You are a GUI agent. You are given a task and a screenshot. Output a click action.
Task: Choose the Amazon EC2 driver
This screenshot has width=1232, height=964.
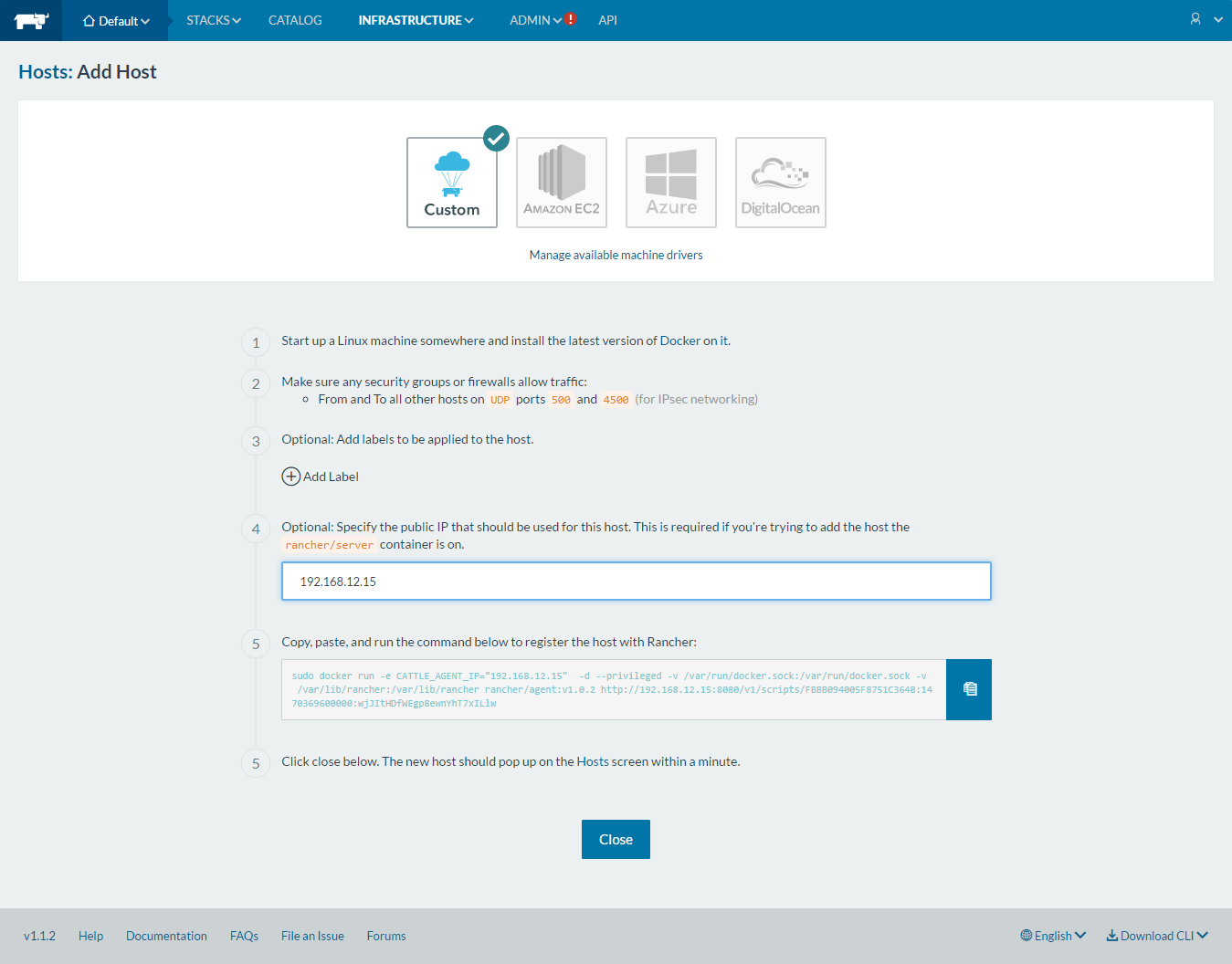pos(562,183)
